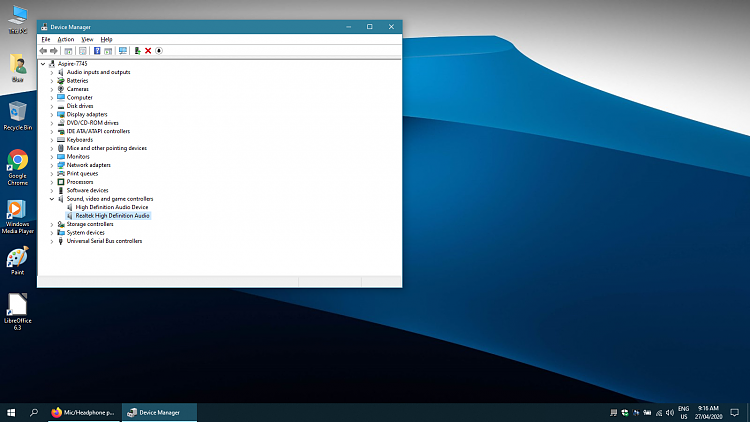The image size is (750, 422).
Task: Click the down-arrow circle toolbar icon
Action: [159, 51]
